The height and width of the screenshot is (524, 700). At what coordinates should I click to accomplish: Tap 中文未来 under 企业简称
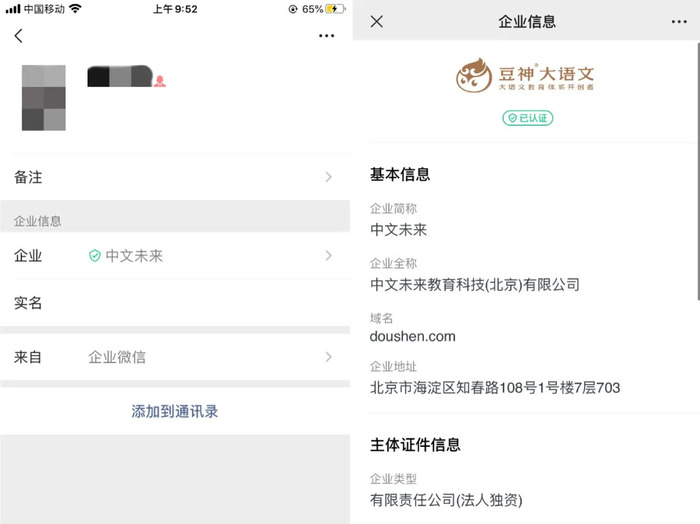click(398, 229)
